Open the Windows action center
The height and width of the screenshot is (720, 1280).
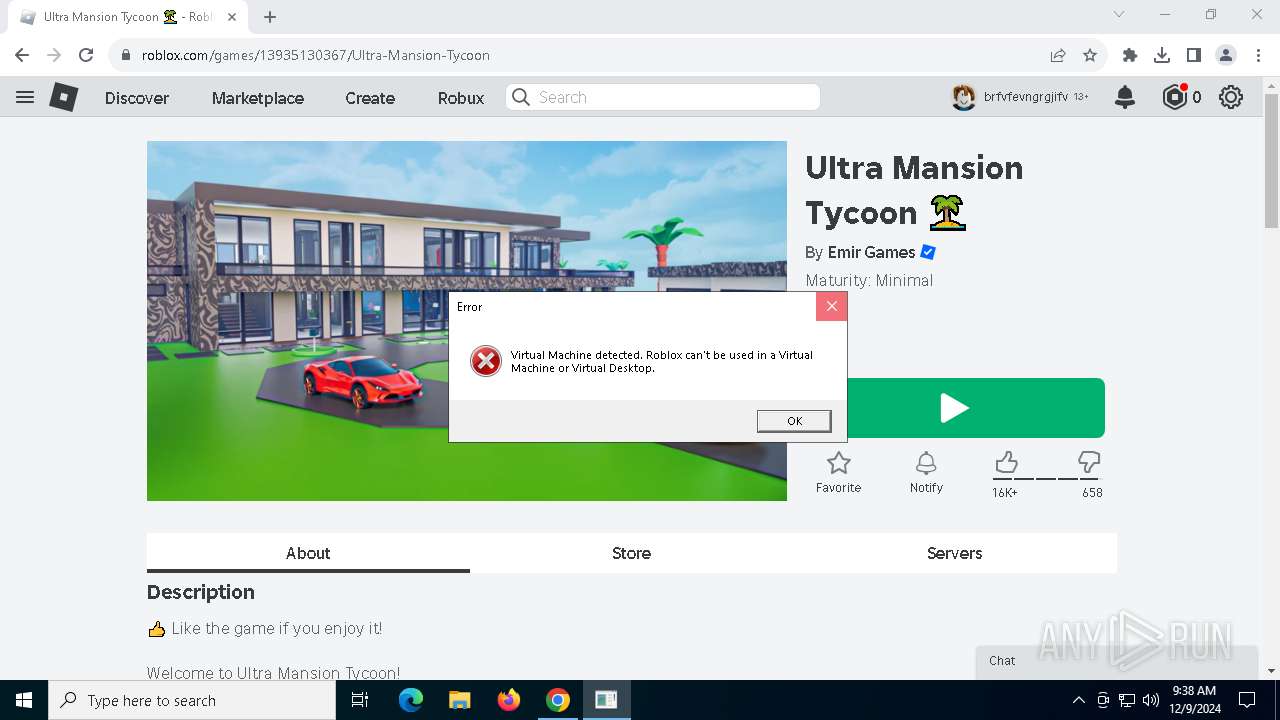pyautogui.click(x=1247, y=700)
